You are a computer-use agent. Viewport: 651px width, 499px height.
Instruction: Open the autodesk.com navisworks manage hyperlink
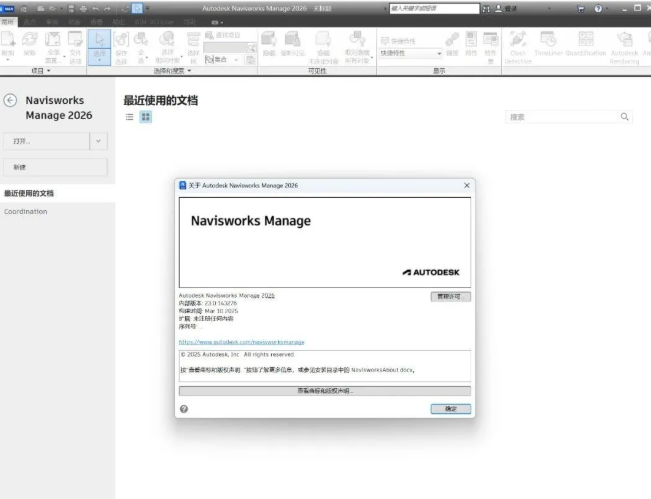pos(242,342)
